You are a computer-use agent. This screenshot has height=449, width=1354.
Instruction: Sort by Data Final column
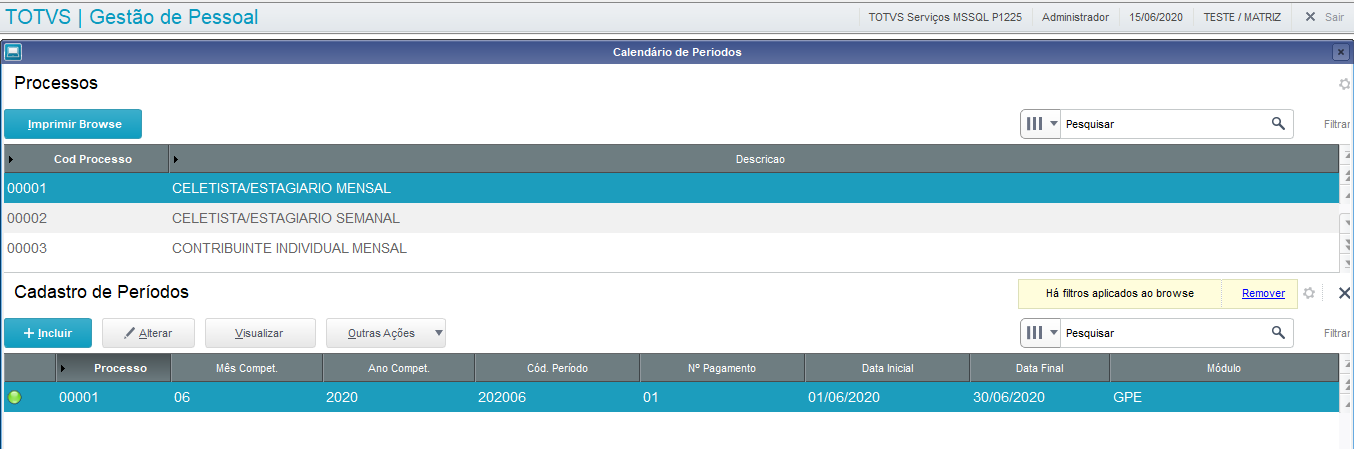point(1039,368)
